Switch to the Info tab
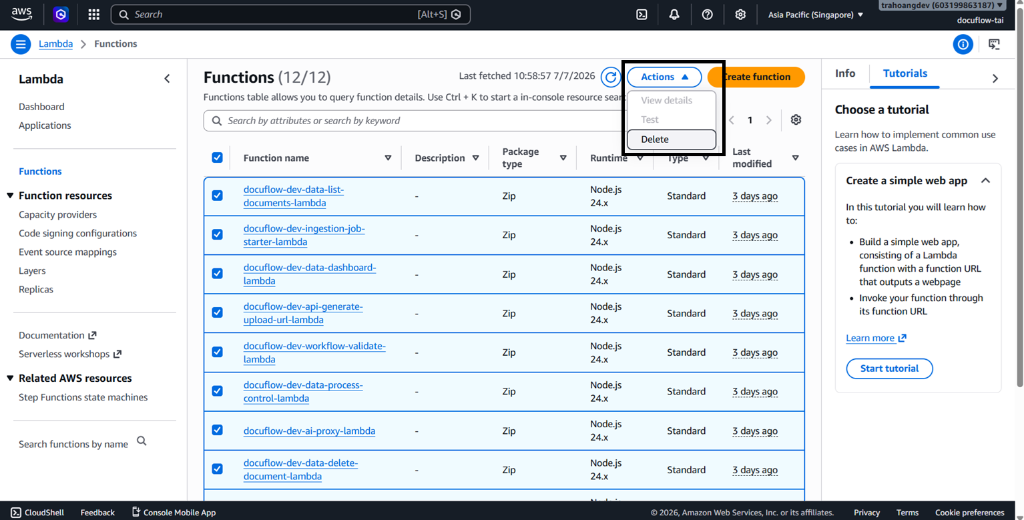The width and height of the screenshot is (1024, 520). [x=845, y=73]
